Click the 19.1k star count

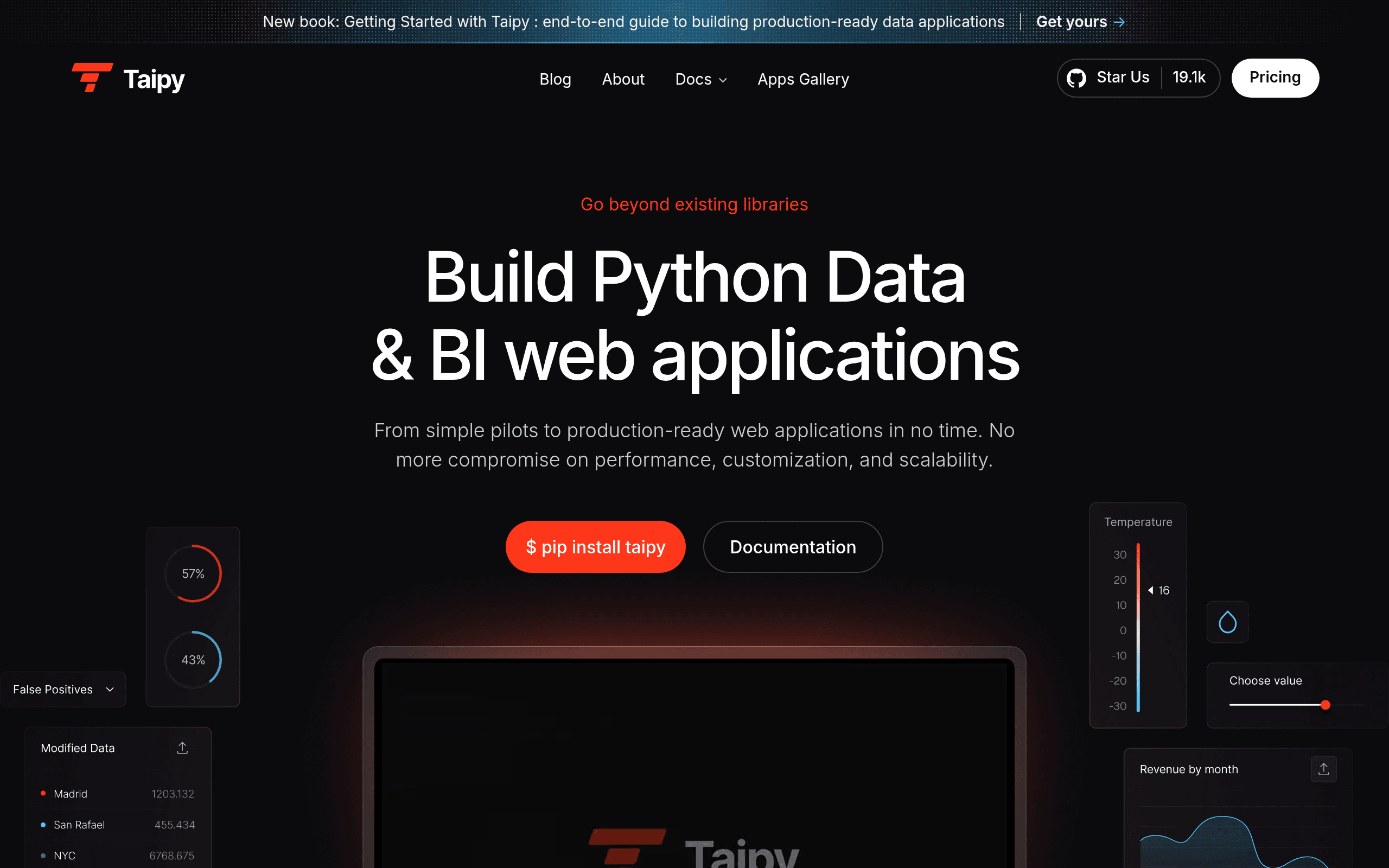pos(1189,78)
